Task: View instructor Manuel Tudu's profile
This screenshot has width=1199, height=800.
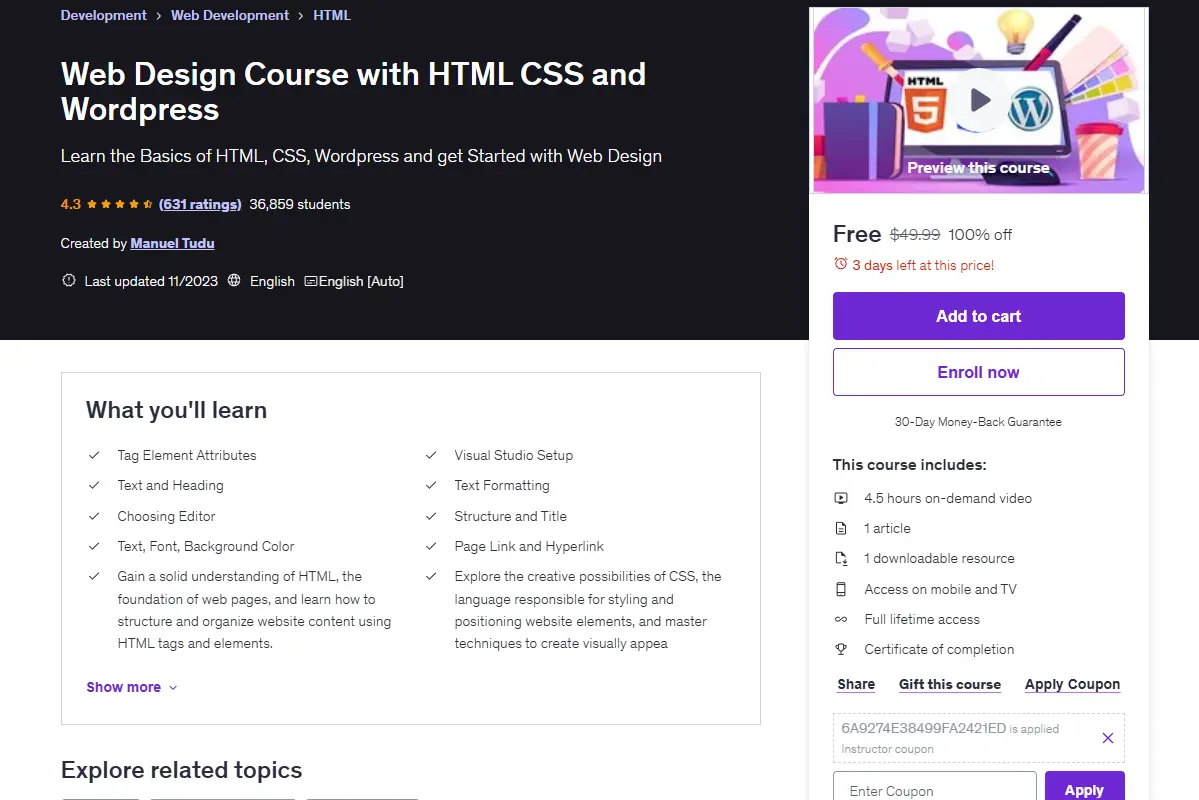Action: (172, 243)
